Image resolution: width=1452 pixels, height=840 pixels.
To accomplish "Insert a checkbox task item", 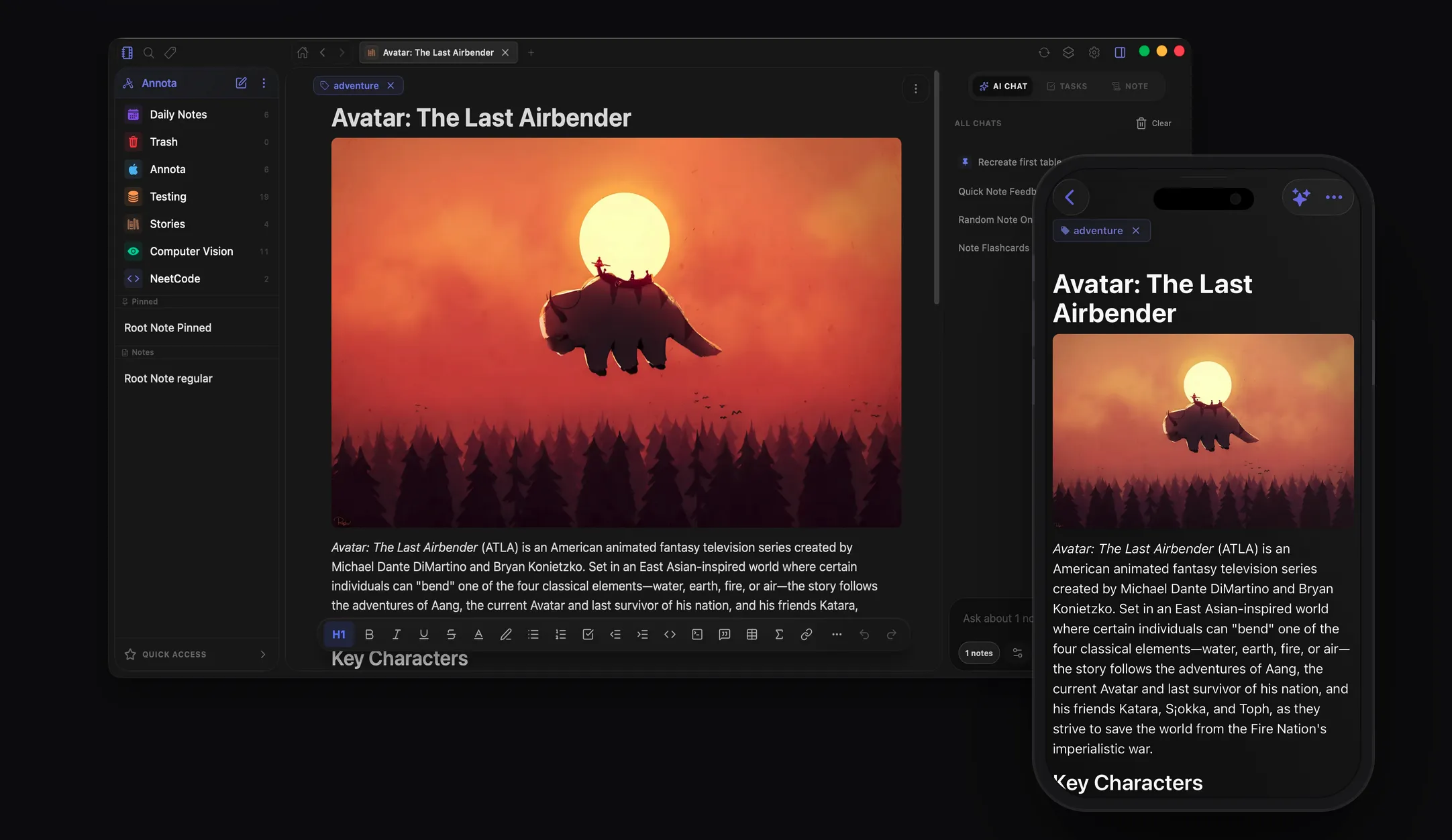I will tap(588, 635).
